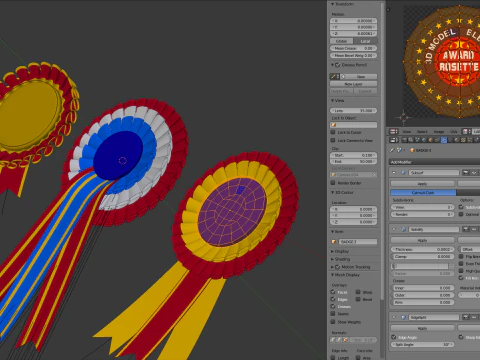
Task: Switch transform orientation to Global
Action: click(x=342, y=41)
